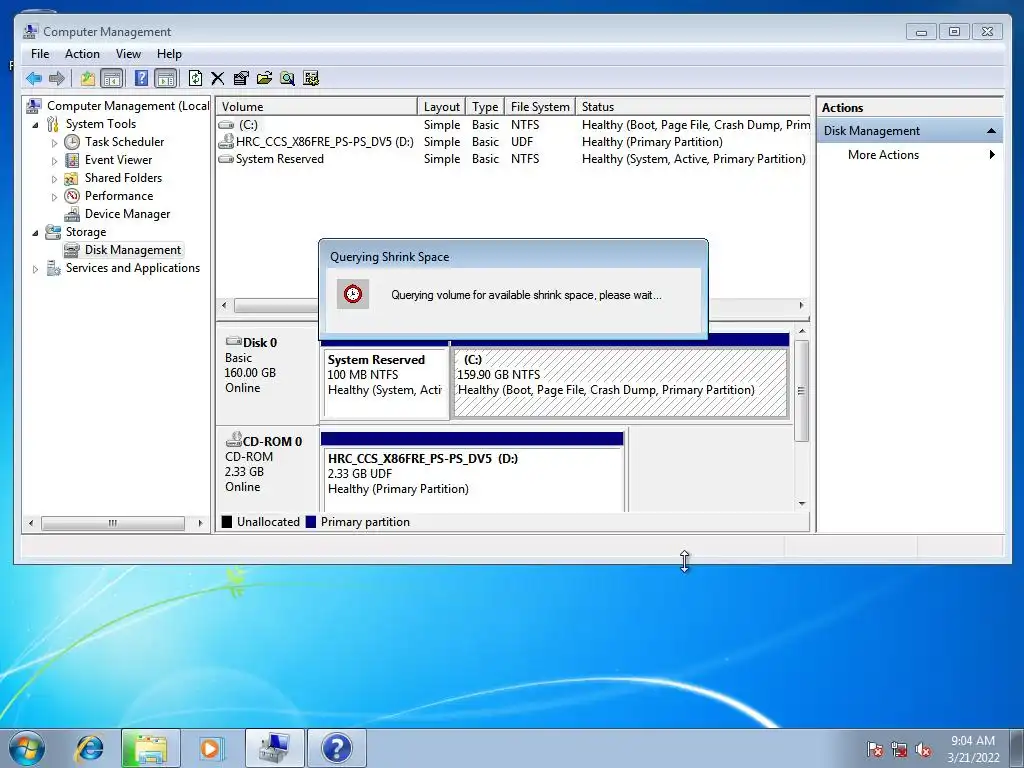The height and width of the screenshot is (768, 1024).
Task: Expand the Performance node arrow
Action: point(54,197)
